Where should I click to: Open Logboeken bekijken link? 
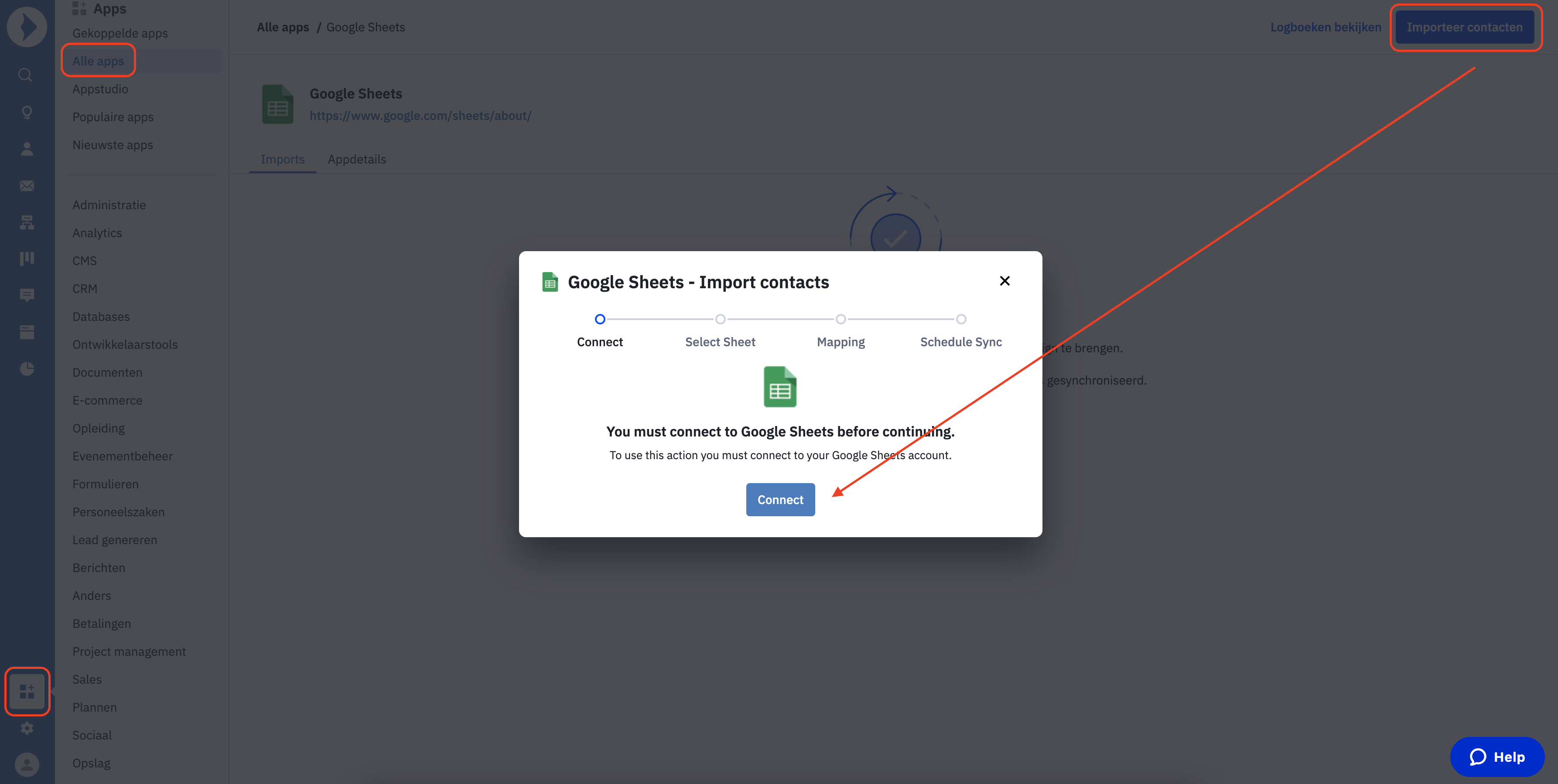(1326, 27)
